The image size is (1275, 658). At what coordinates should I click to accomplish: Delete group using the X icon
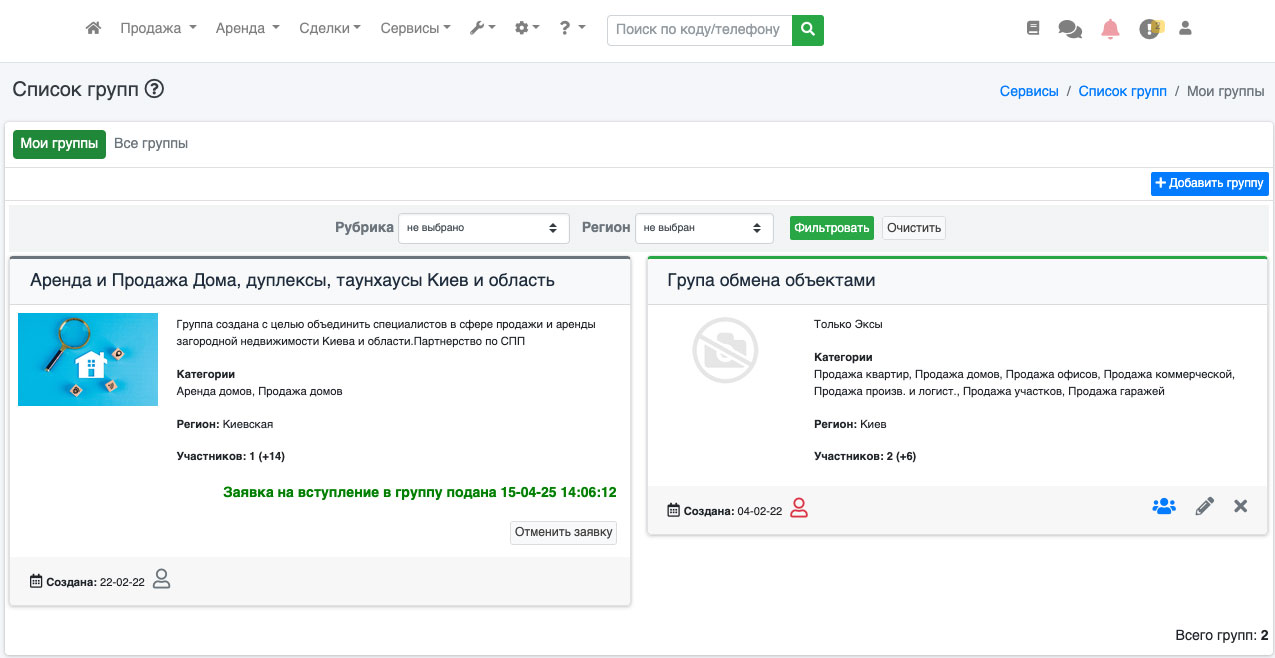tap(1240, 507)
